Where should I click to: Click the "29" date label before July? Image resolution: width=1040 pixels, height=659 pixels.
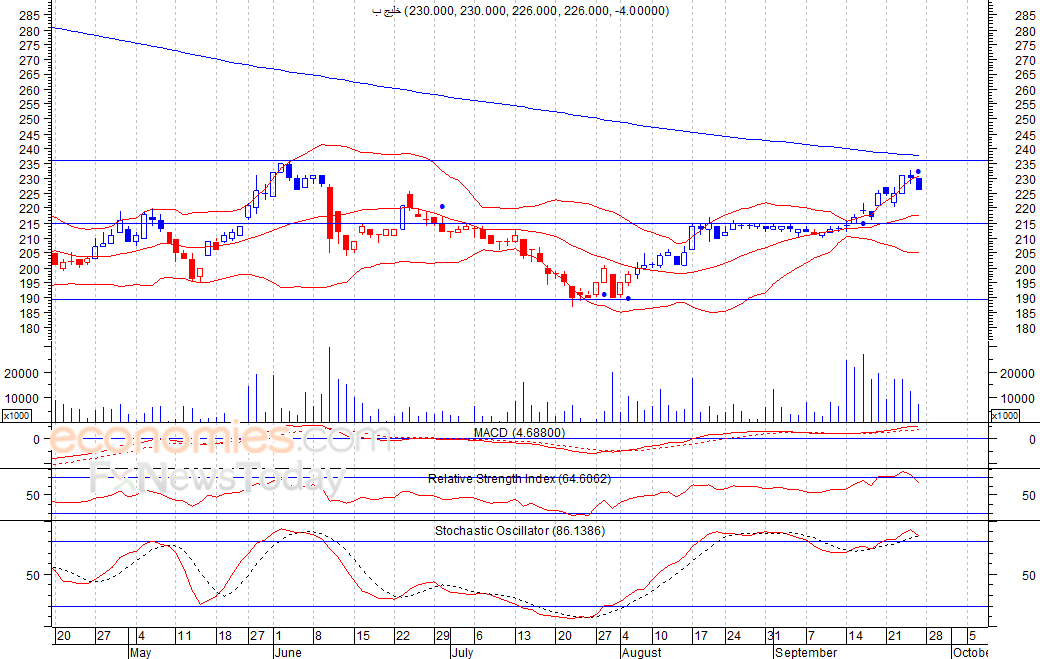pos(442,636)
